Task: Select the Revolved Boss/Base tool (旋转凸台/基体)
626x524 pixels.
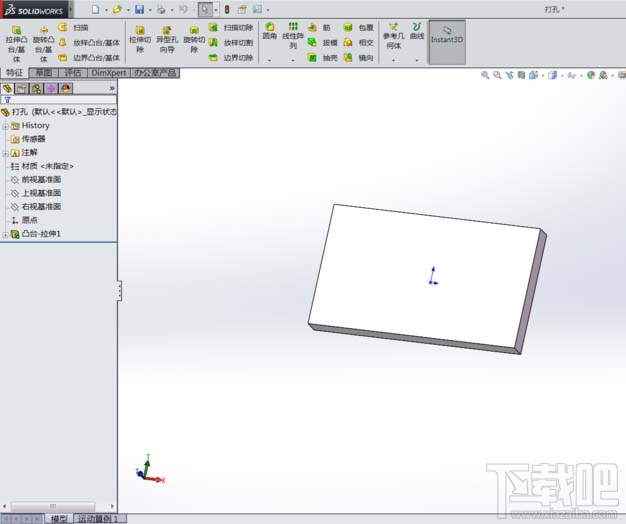Action: pos(43,43)
